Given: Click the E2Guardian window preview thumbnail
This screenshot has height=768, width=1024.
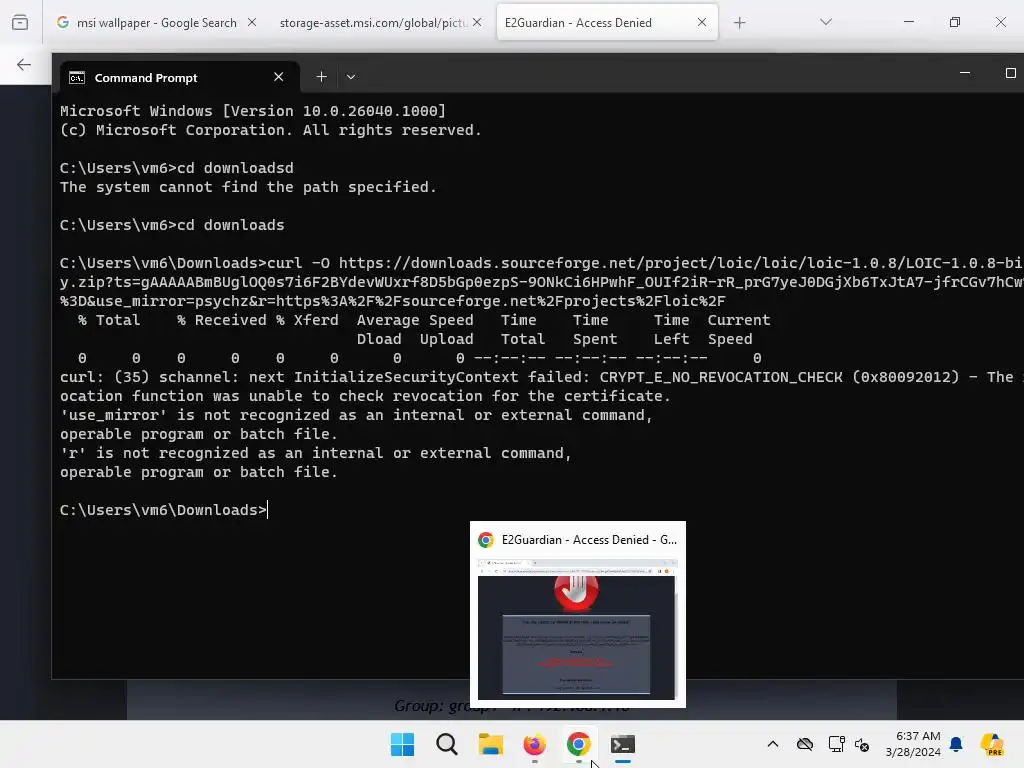Looking at the screenshot, I should [x=577, y=630].
